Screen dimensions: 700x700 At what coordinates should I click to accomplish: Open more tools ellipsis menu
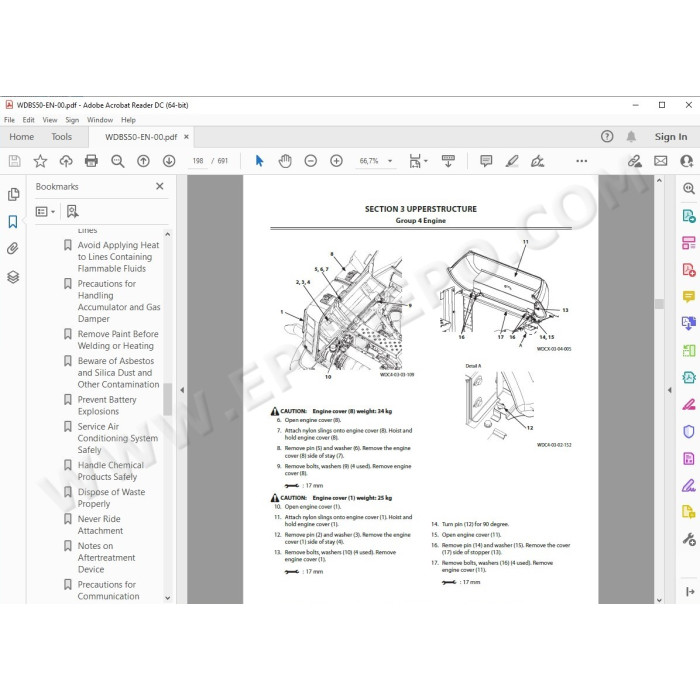click(x=581, y=161)
